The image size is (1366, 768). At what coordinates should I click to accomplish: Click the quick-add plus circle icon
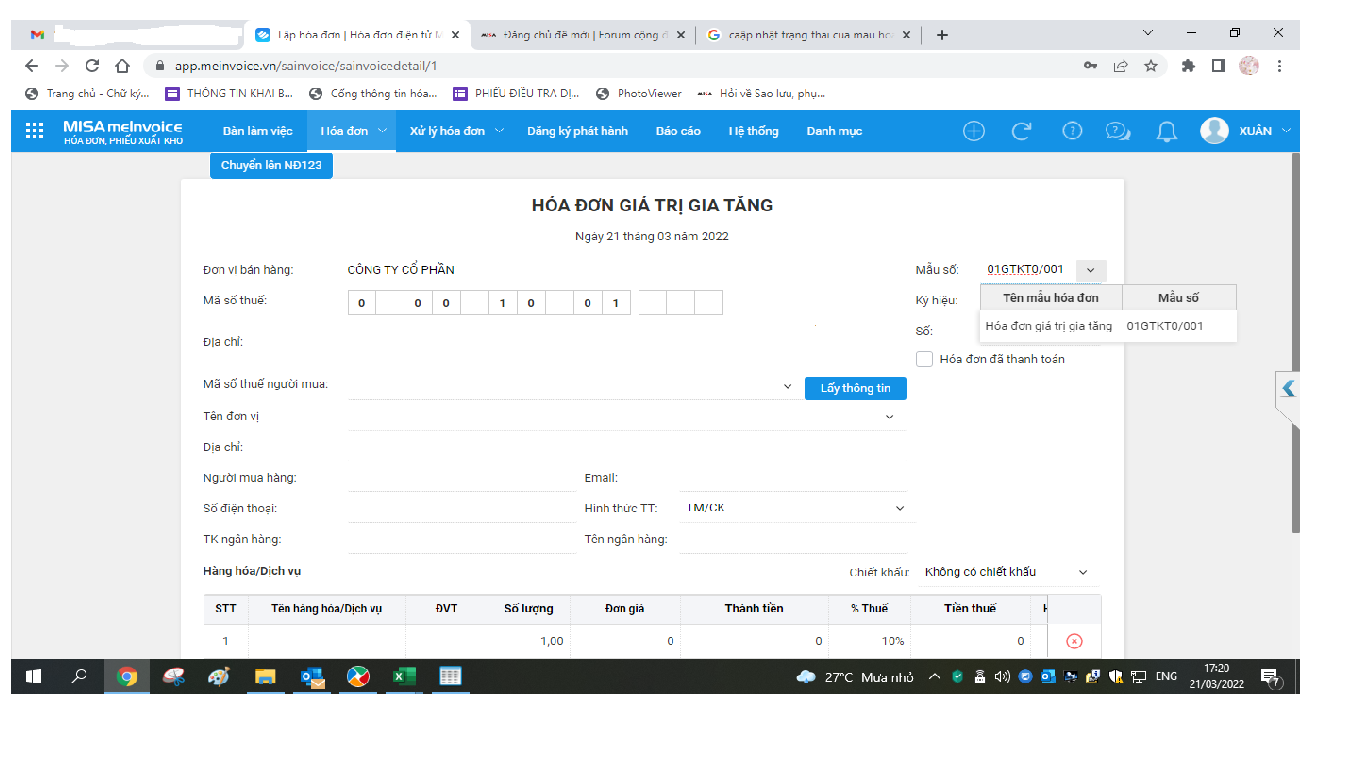pos(973,131)
